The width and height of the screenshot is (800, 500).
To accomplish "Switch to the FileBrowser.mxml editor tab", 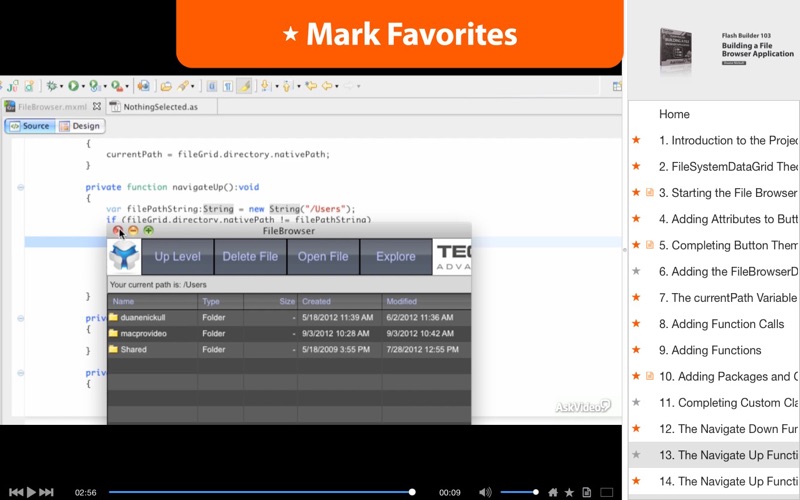I will point(53,107).
